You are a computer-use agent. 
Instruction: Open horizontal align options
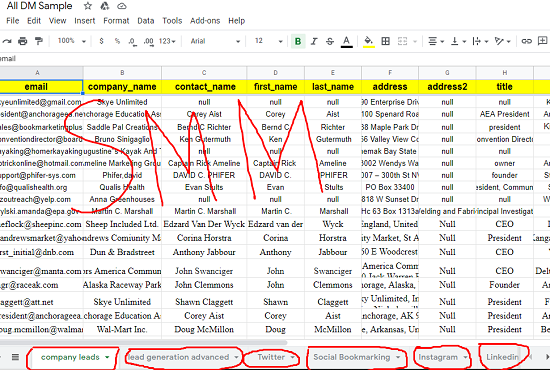(x=436, y=41)
